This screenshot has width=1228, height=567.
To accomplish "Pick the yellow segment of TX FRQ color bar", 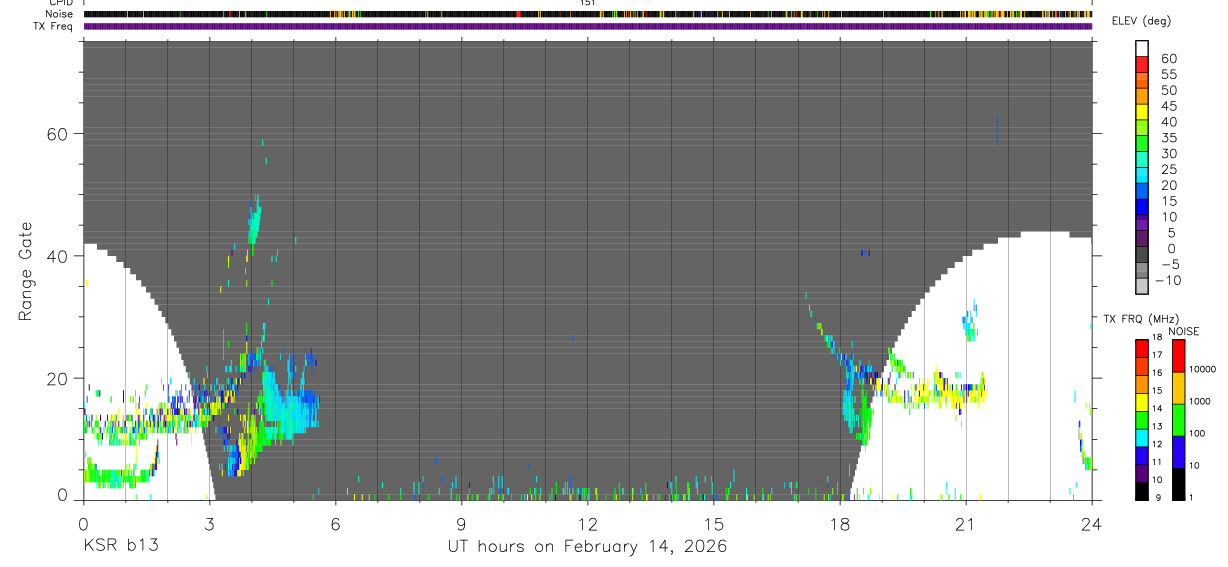I will pos(1142,402).
